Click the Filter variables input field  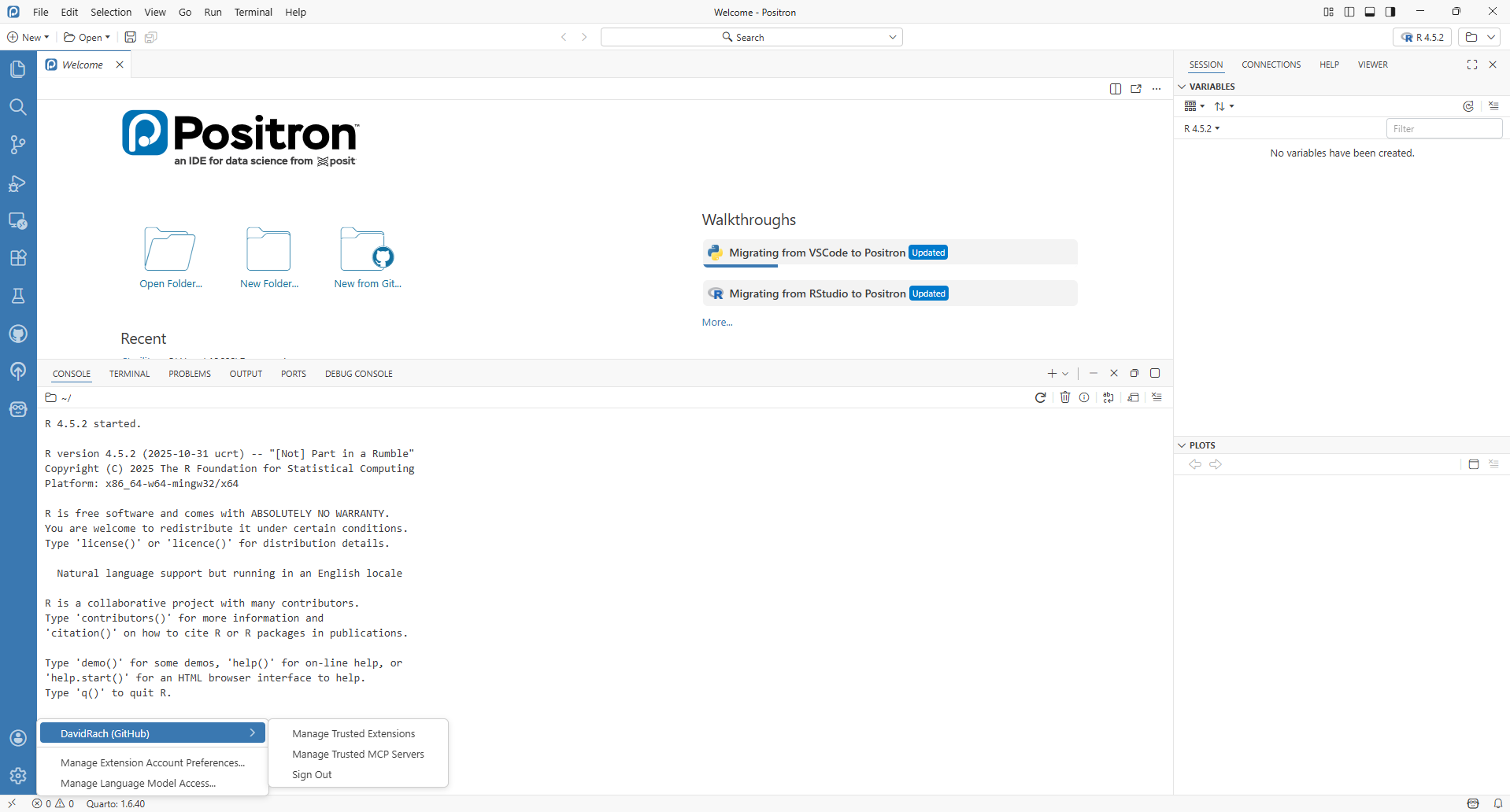click(1443, 129)
